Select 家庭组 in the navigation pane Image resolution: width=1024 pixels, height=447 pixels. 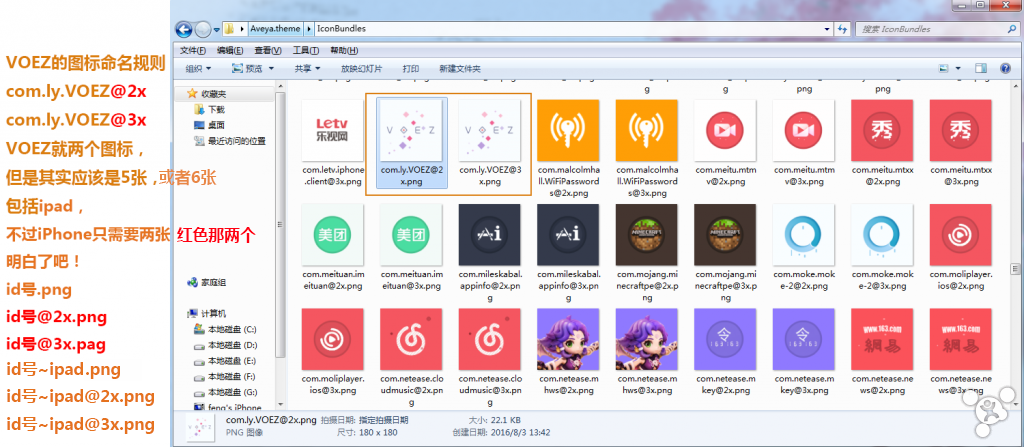click(x=206, y=282)
